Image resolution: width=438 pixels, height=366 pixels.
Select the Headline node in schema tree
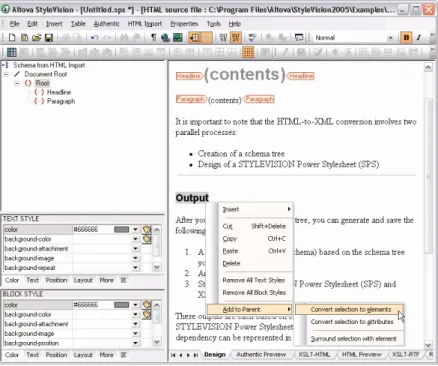pyautogui.click(x=59, y=92)
